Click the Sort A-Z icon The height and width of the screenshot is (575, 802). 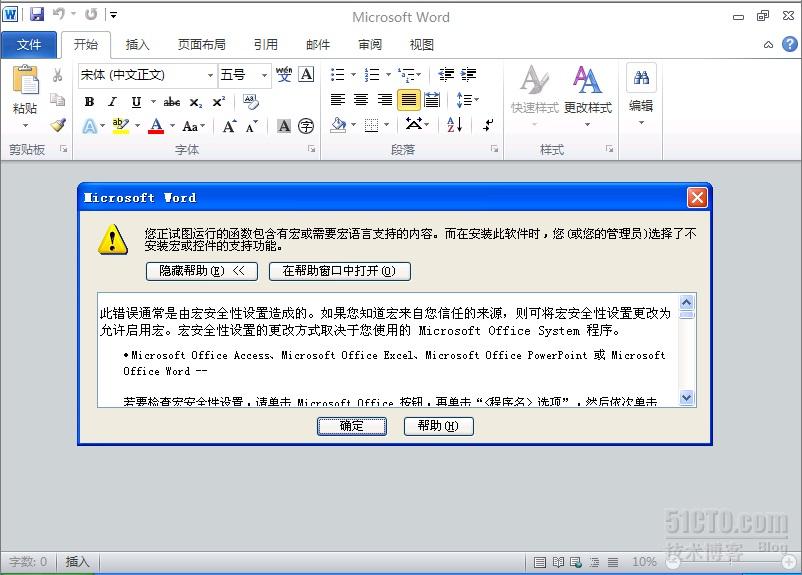454,124
